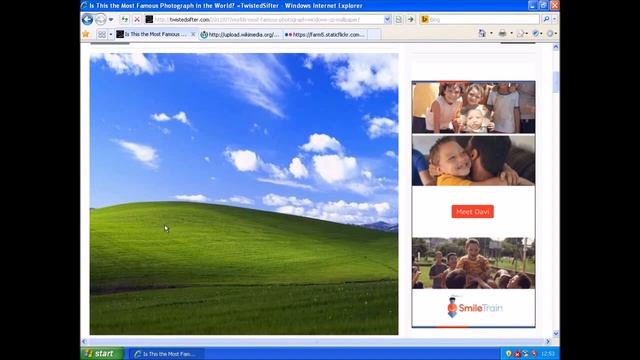Close the 'Is This the Most Famous' tab
Screen dimensions: 640x360
pyautogui.click(x=193, y=35)
